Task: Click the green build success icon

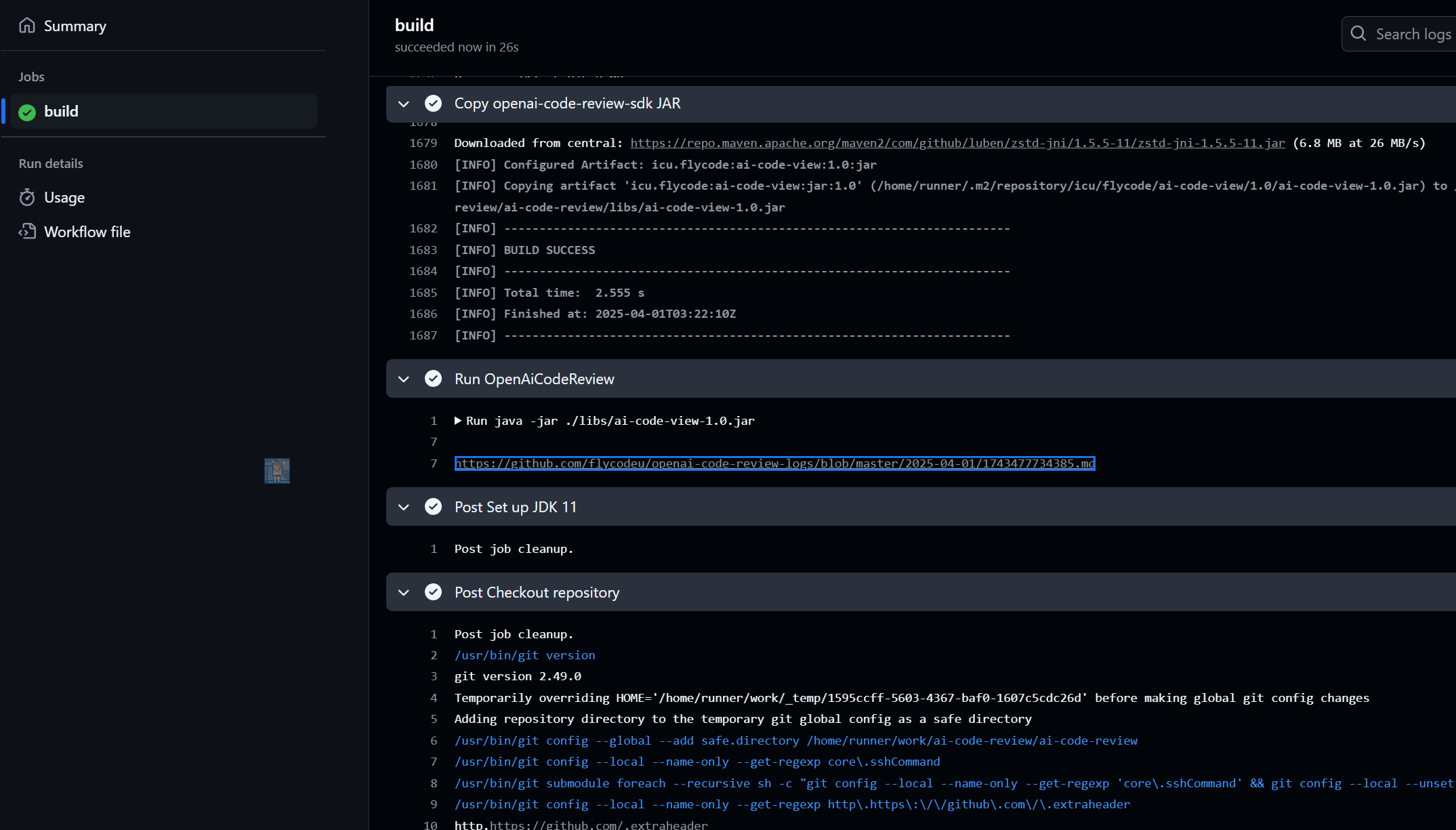Action: [x=27, y=112]
